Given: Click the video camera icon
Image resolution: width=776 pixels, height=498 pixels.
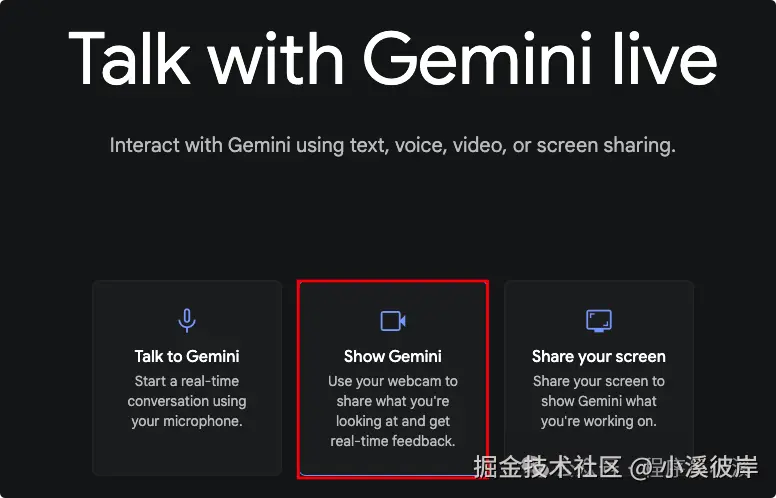Looking at the screenshot, I should pyautogui.click(x=393, y=321).
